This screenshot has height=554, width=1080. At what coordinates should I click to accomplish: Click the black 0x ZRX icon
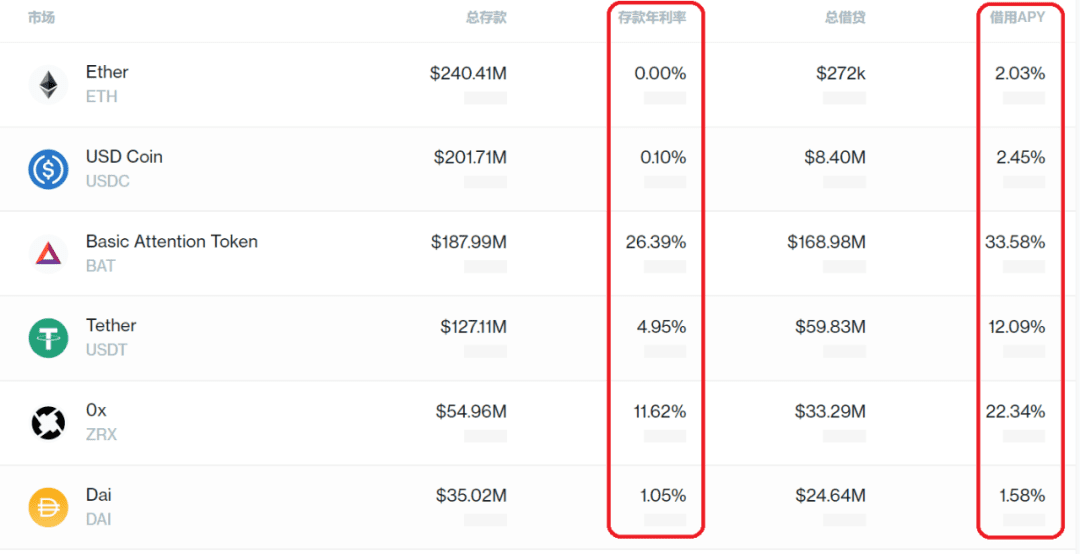pyautogui.click(x=48, y=423)
